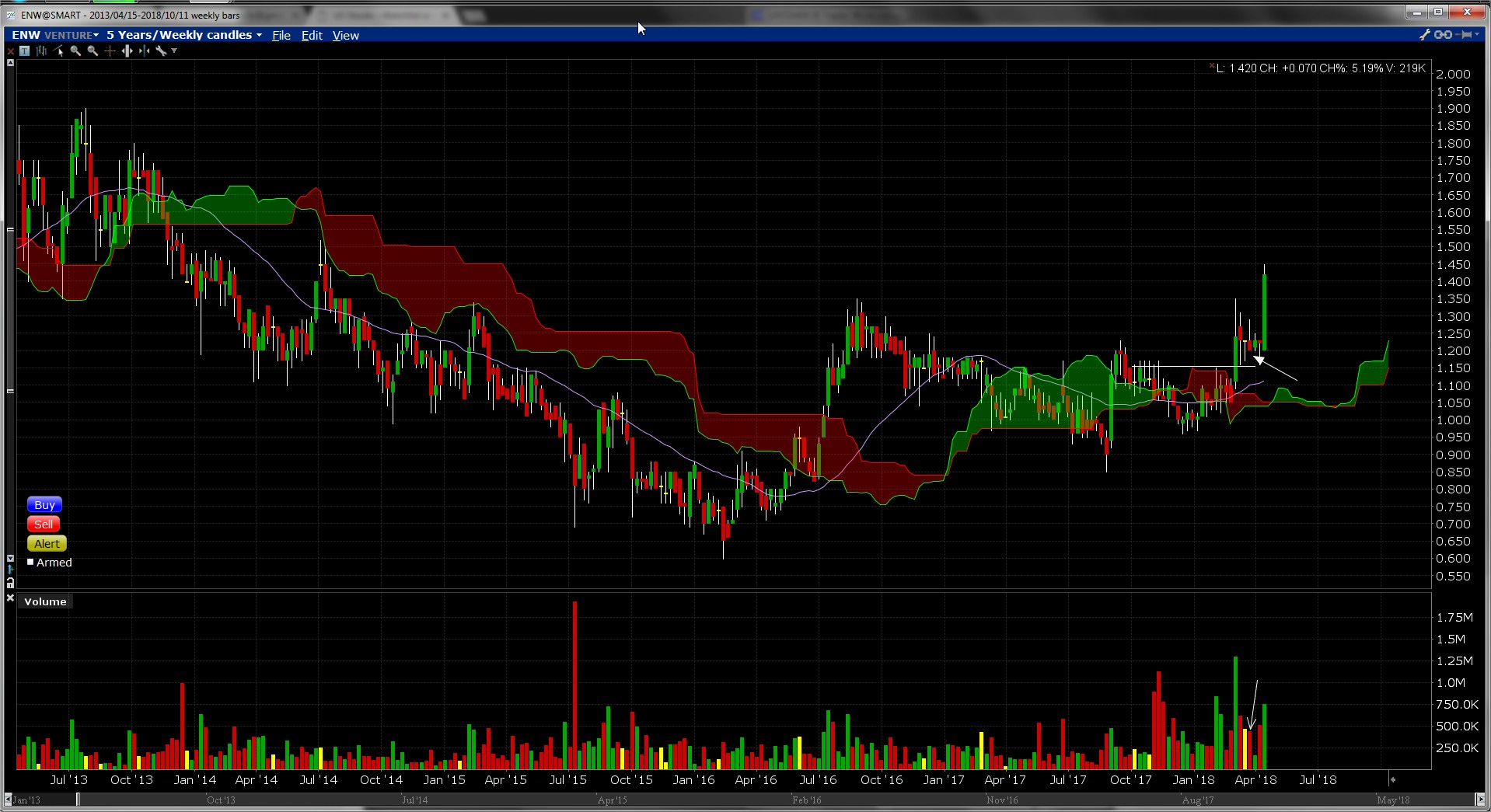Click the bottom timeline range scrollbar track
Screen dimensions: 1491x812
tap(744, 800)
